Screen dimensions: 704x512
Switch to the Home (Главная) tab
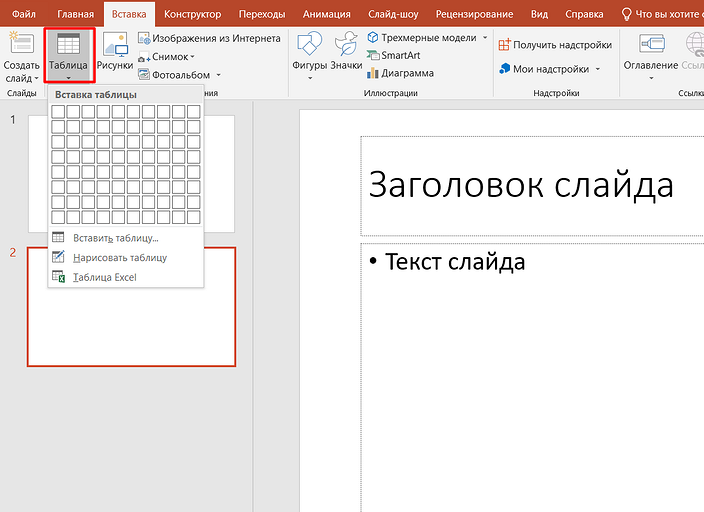[x=76, y=14]
